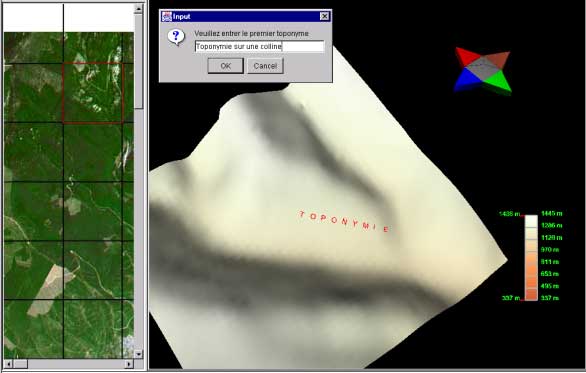Click the red TOPONYMIE label on terrain
The image size is (586, 373).
(344, 221)
